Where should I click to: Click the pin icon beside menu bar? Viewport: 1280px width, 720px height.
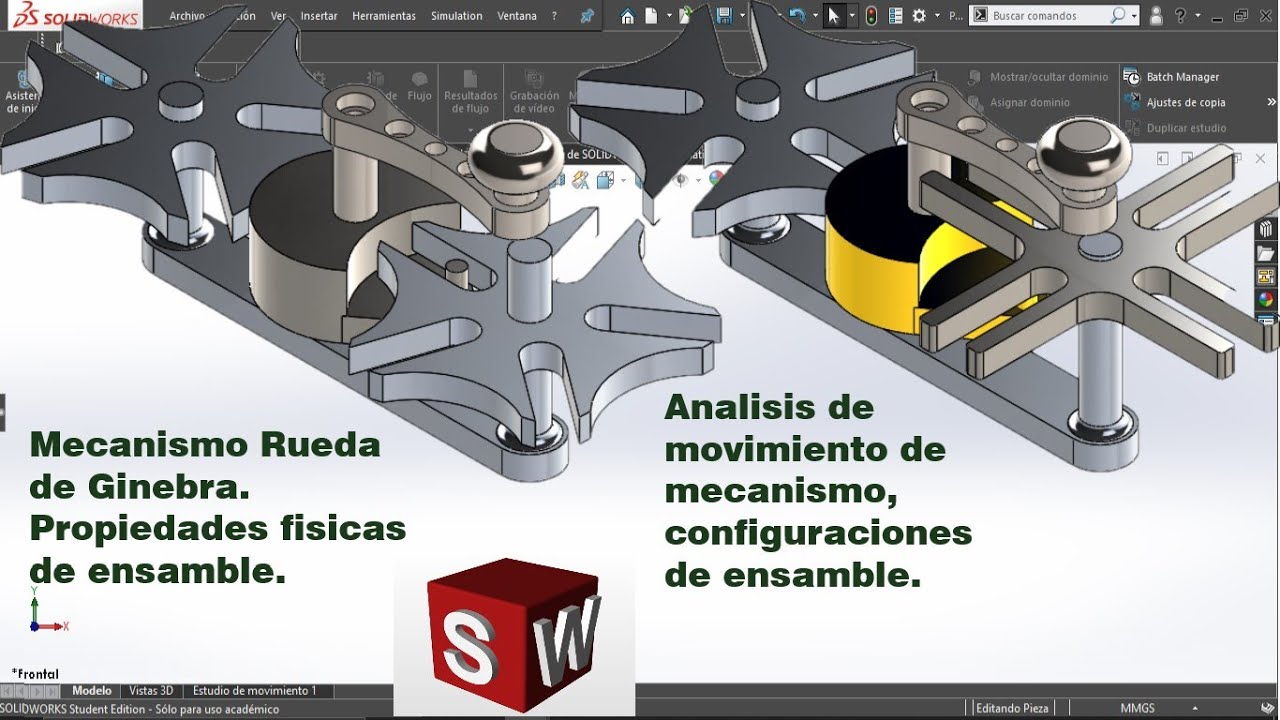(587, 16)
